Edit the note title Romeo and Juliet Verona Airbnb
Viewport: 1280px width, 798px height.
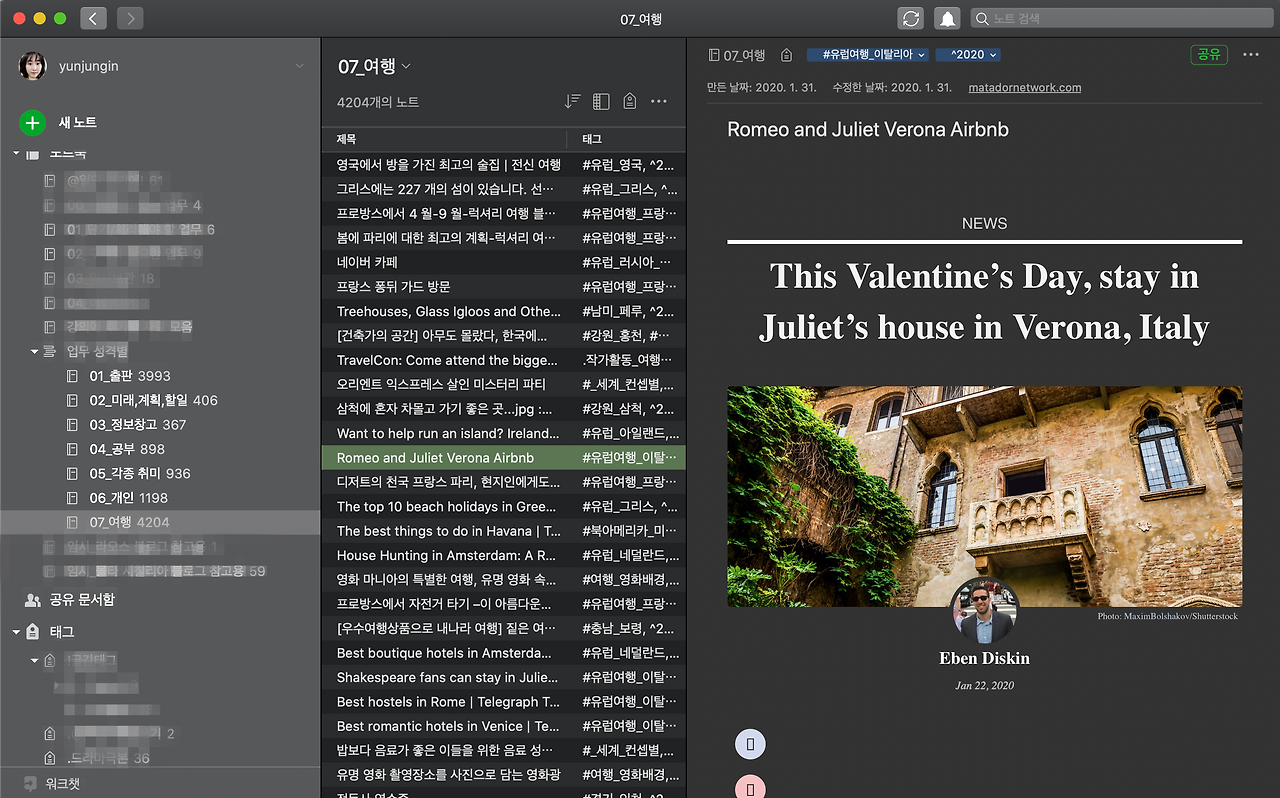[868, 129]
